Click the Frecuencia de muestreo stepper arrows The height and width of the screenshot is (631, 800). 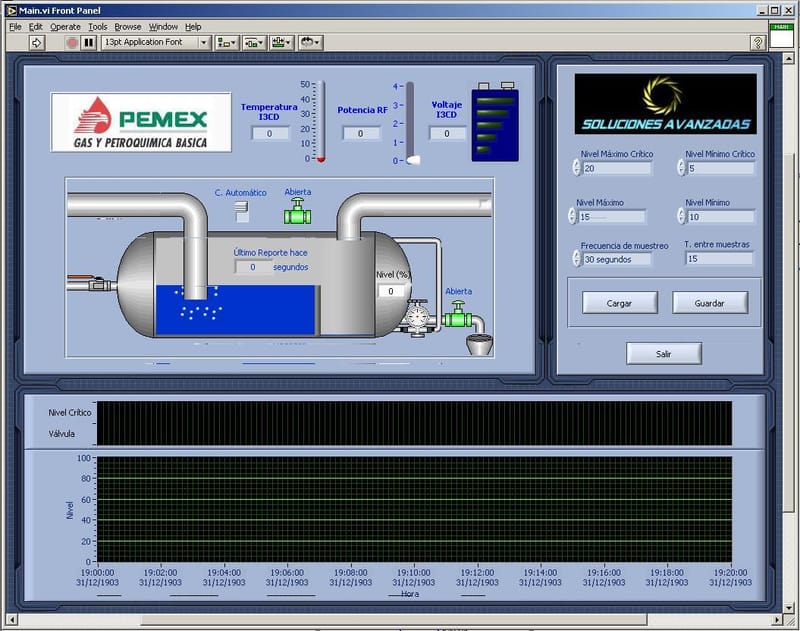coord(577,258)
